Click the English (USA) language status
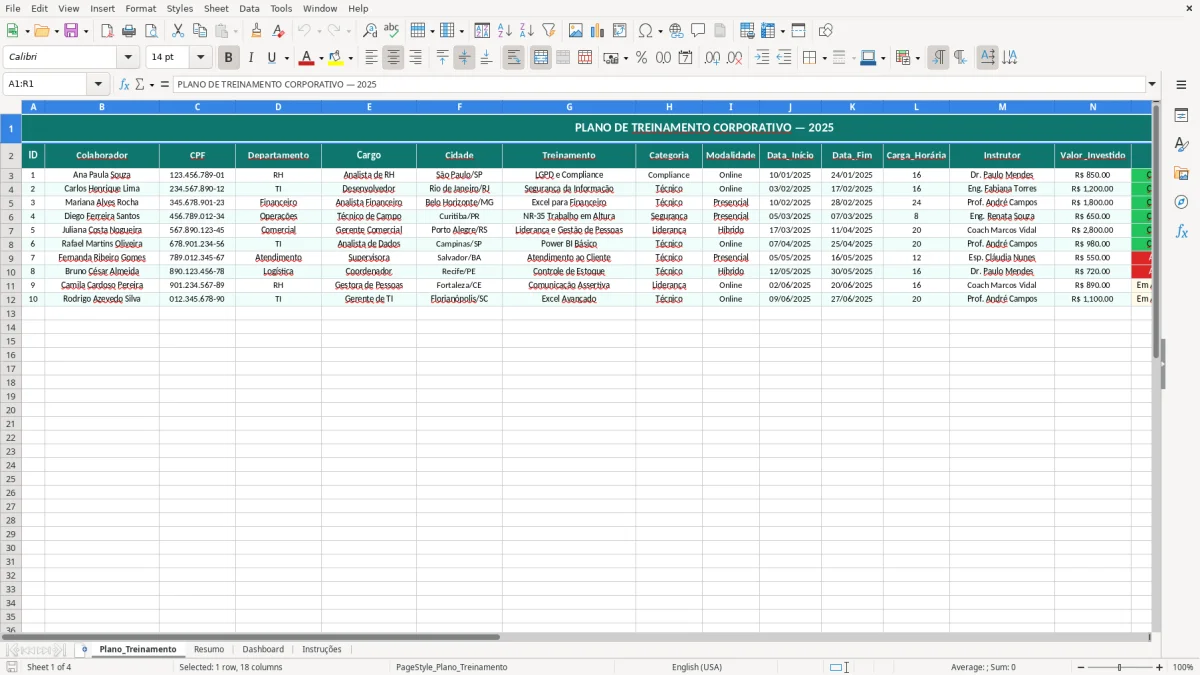Image resolution: width=1200 pixels, height=675 pixels. click(x=697, y=667)
